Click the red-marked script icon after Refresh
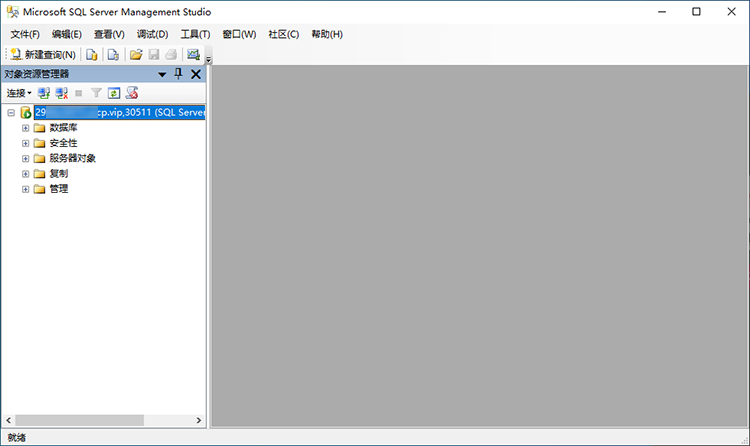The image size is (750, 446). (131, 93)
